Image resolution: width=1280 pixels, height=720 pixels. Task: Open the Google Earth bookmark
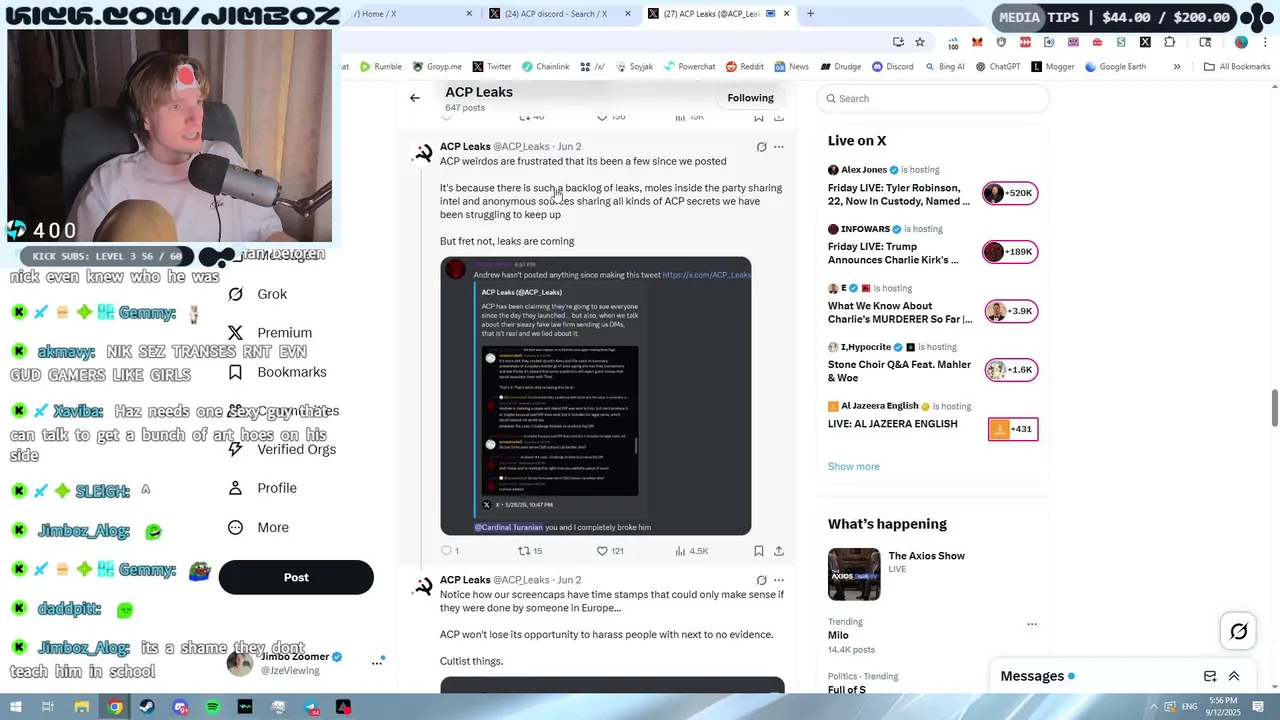[1114, 67]
